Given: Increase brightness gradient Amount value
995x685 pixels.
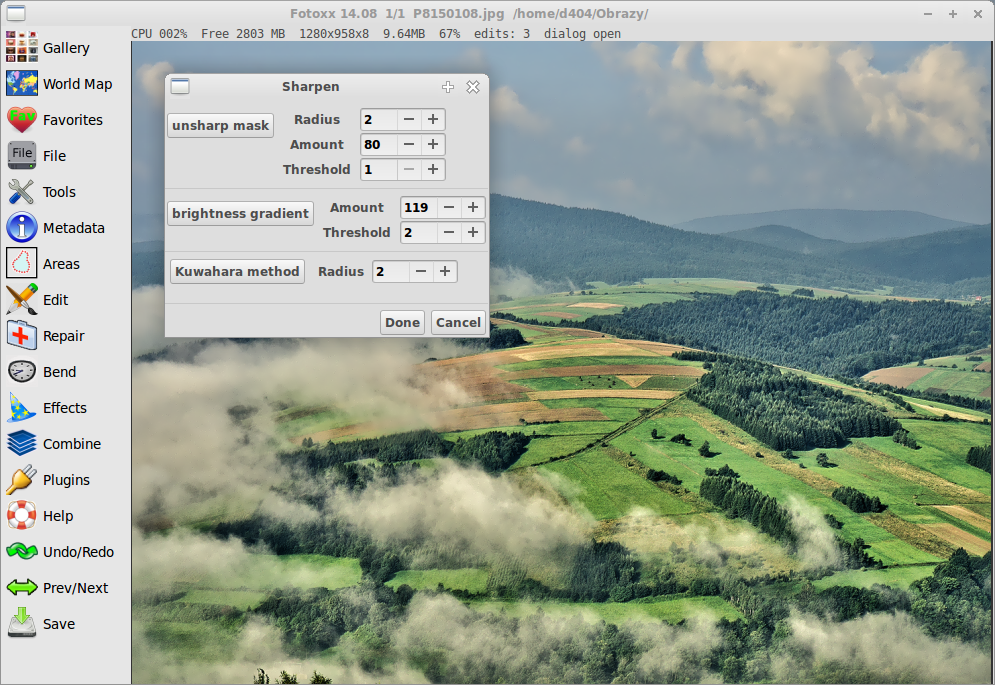Looking at the screenshot, I should (x=473, y=208).
